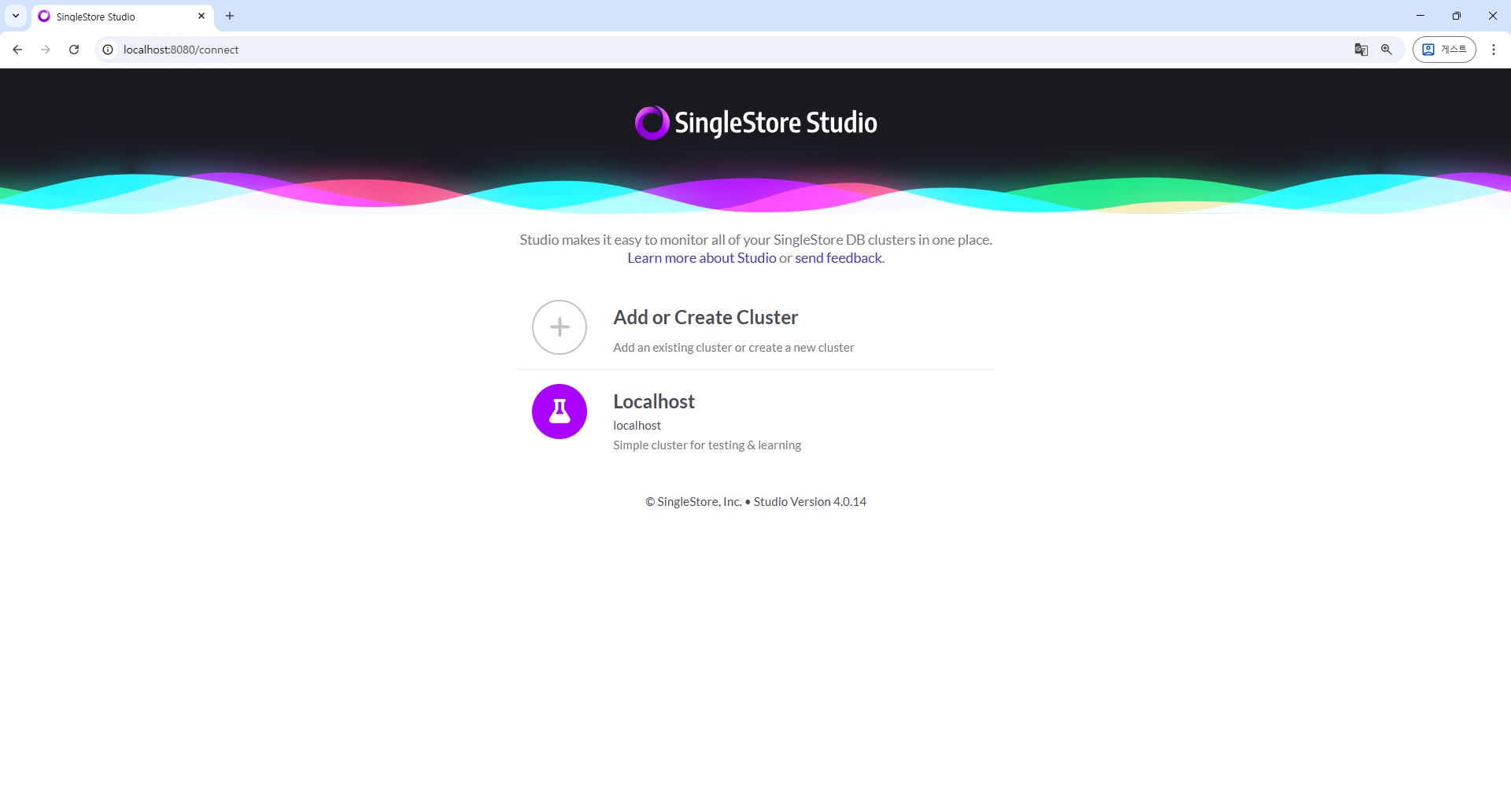Click the Studio Version 4.0.14 footer text
Screen dimensions: 1511x812
tap(810, 502)
